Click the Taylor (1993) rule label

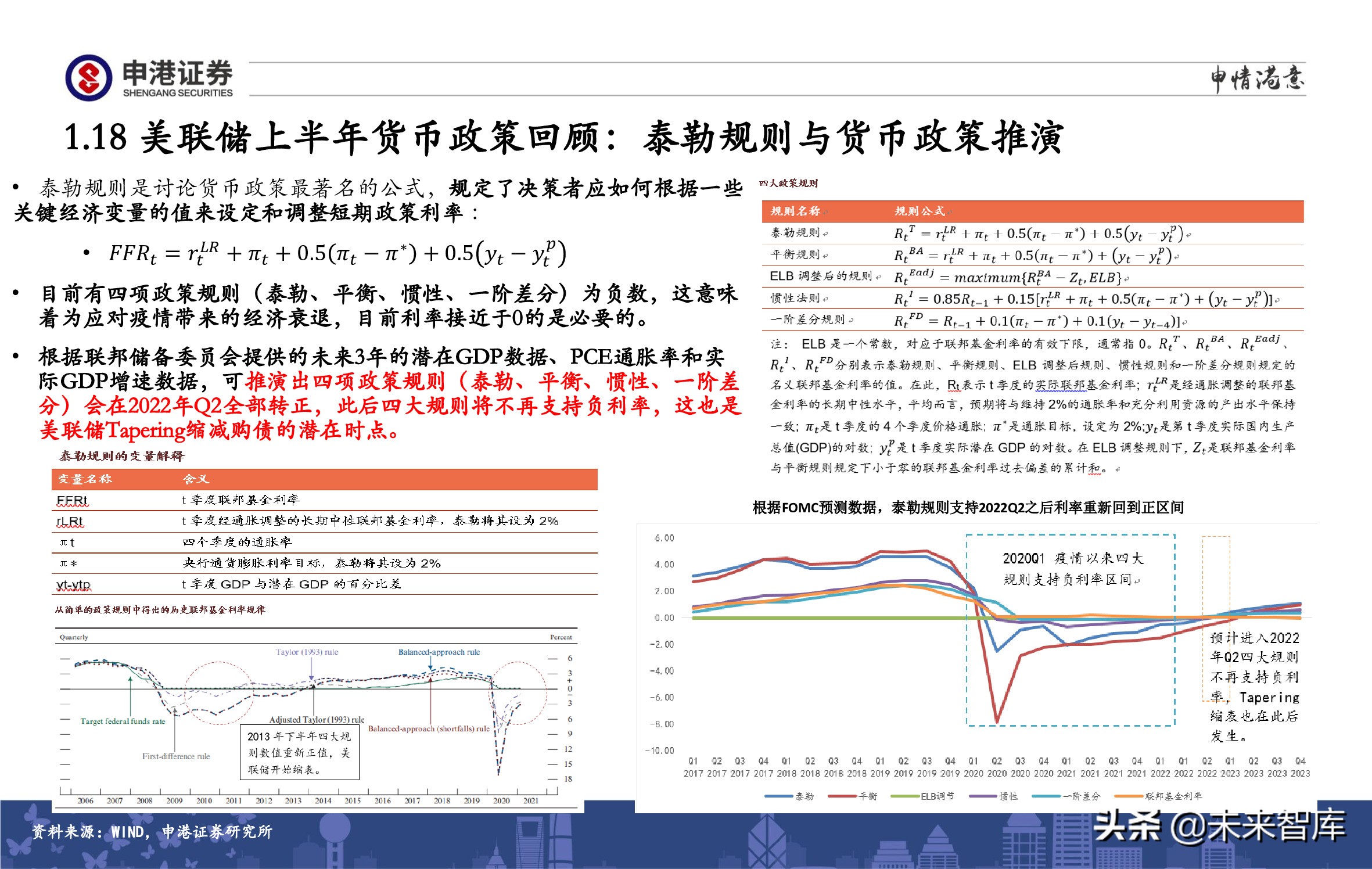307,652
